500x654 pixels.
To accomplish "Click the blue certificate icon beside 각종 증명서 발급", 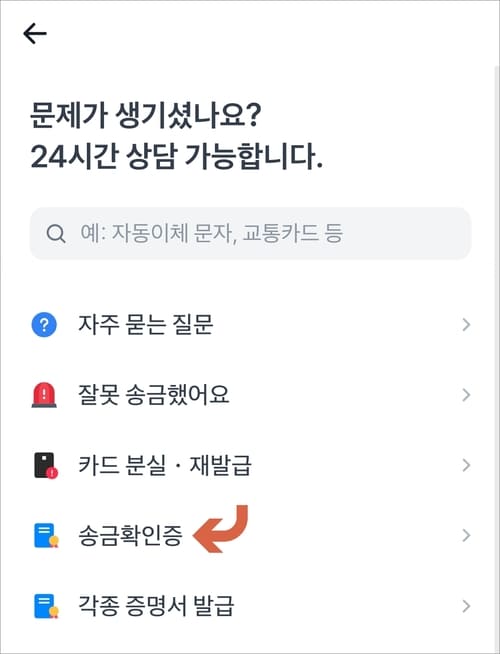I will coord(46,606).
